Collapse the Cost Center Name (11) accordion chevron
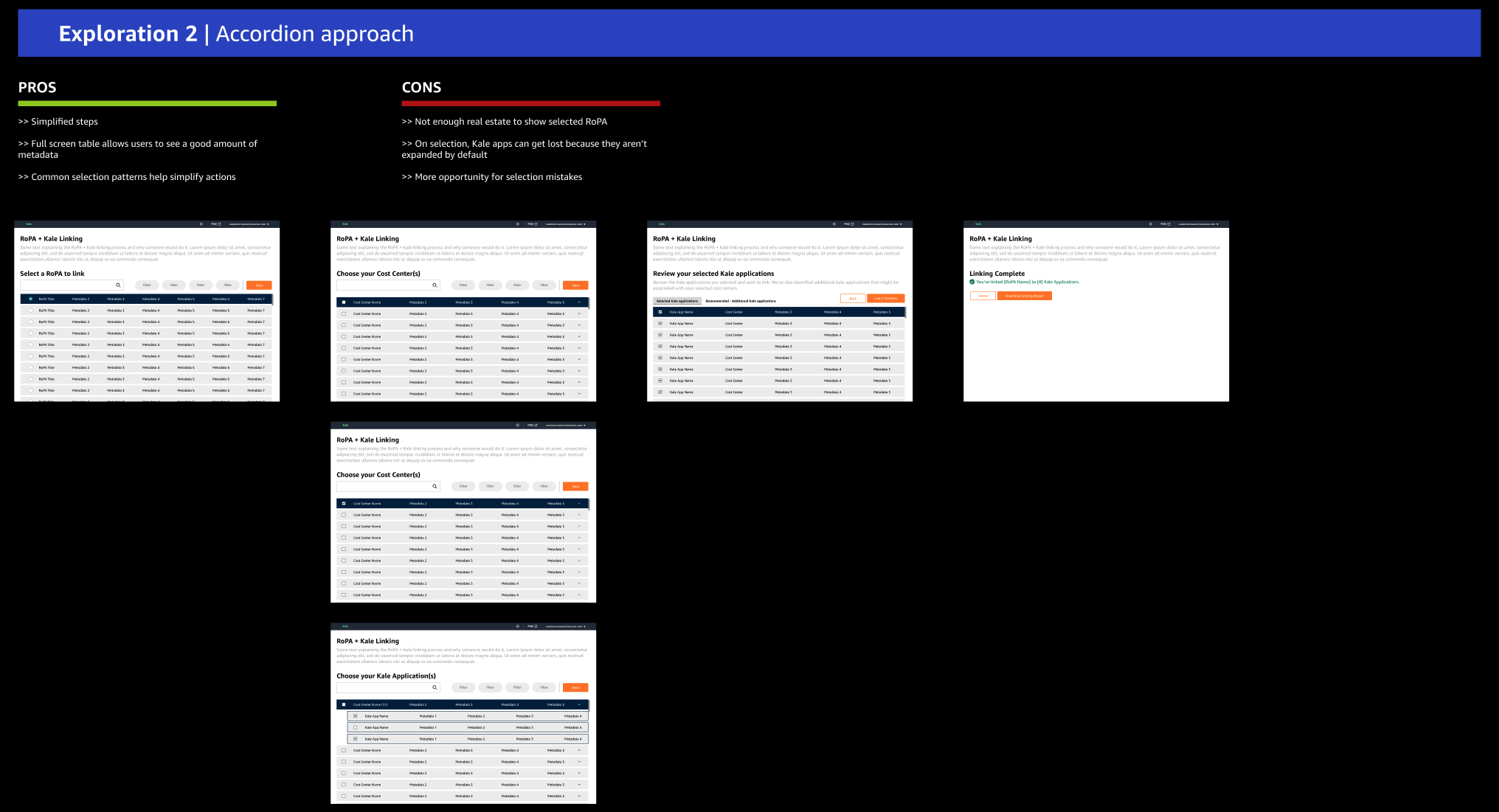Image resolution: width=1499 pixels, height=812 pixels. [579, 704]
